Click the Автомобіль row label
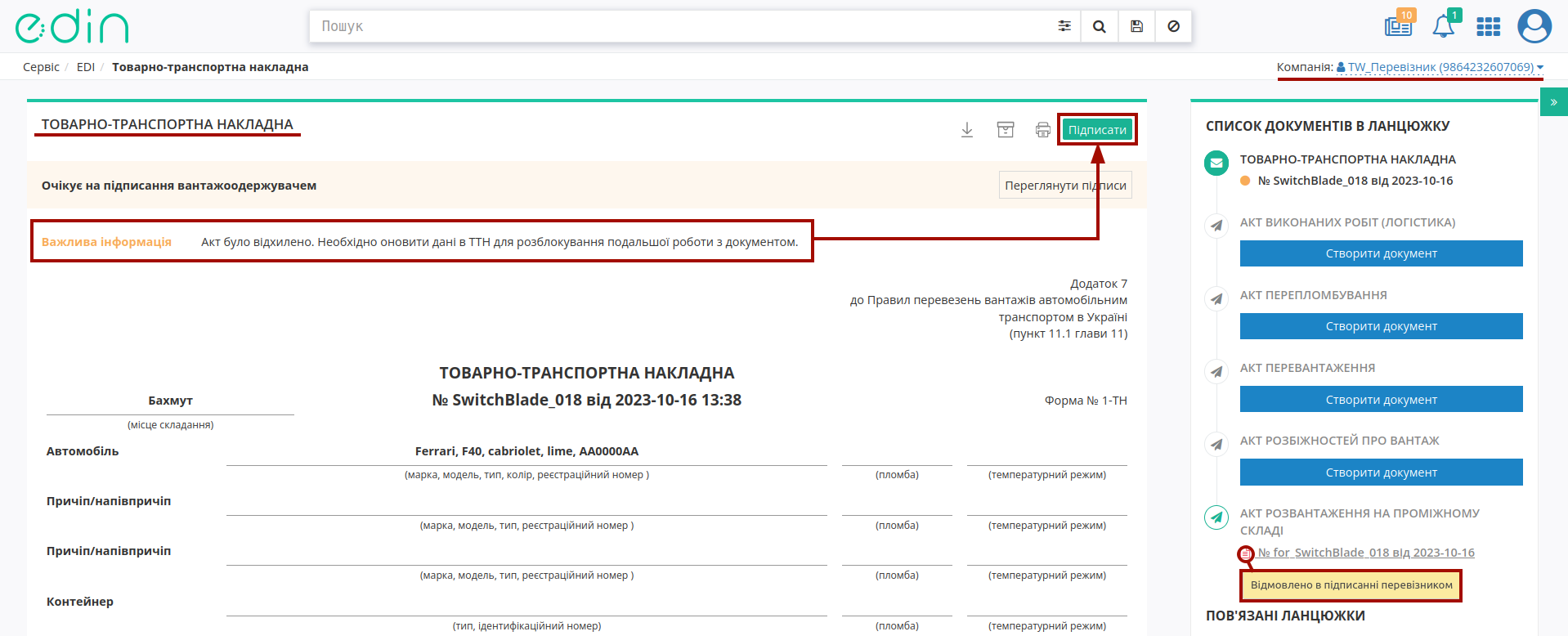The image size is (1568, 636). [83, 451]
